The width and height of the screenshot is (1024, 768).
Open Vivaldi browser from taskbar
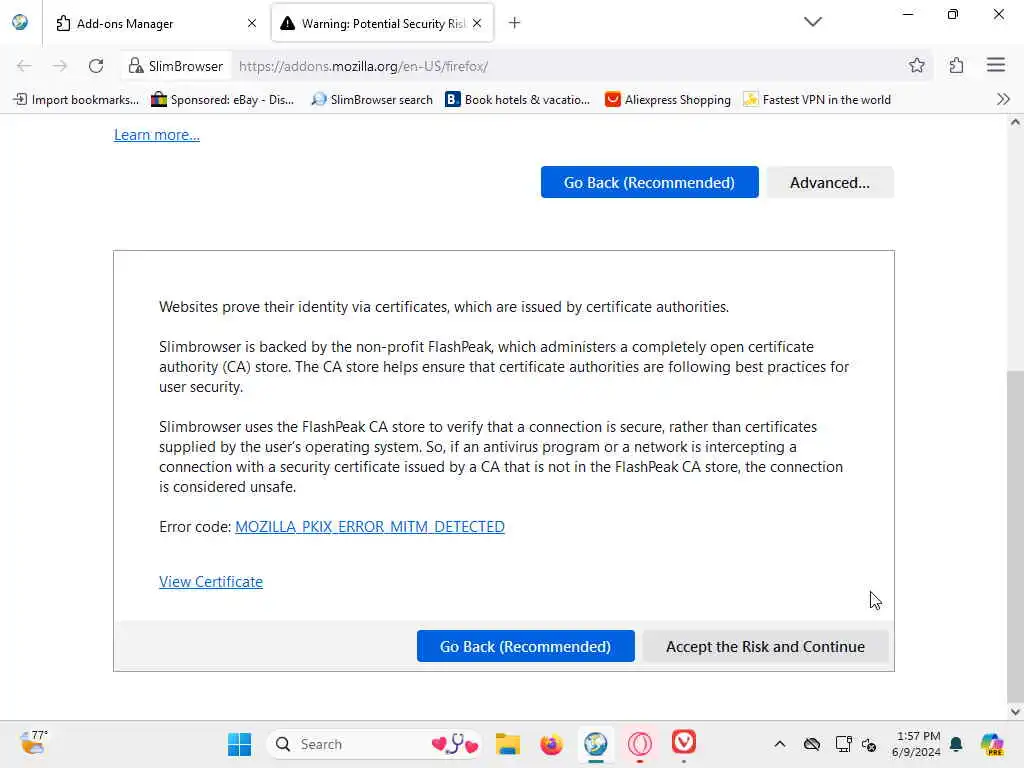684,743
